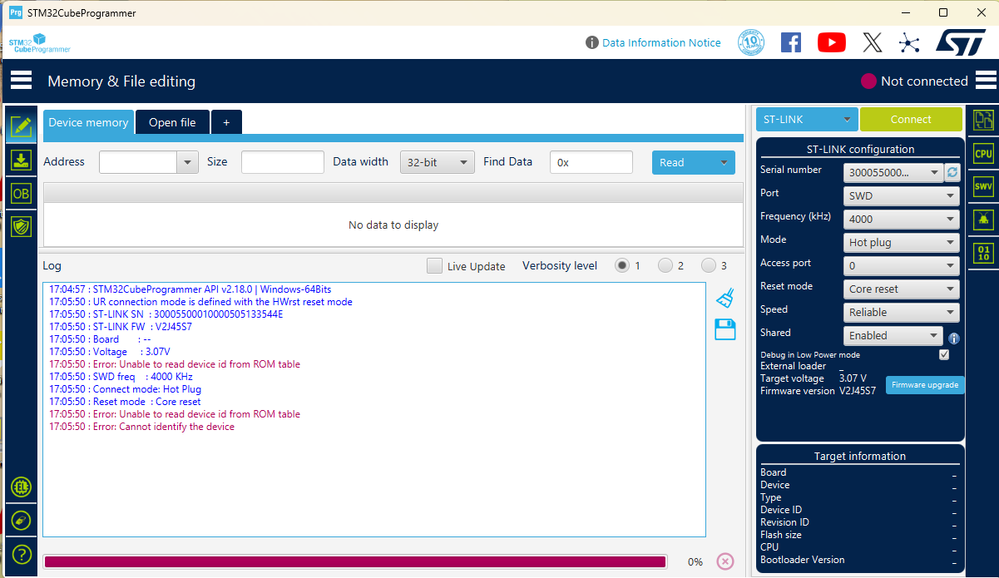Select verbosity level 3
This screenshot has height=578, width=999.
click(x=707, y=265)
